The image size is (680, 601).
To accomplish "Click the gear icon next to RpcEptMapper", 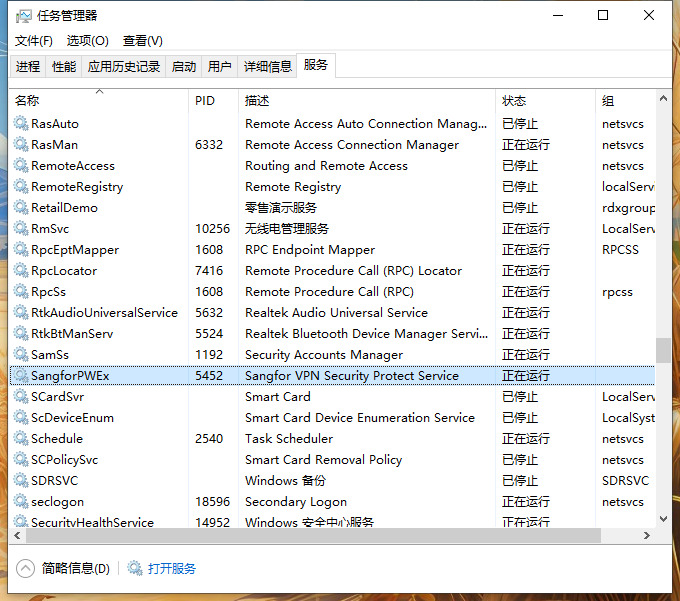I will pyautogui.click(x=21, y=250).
